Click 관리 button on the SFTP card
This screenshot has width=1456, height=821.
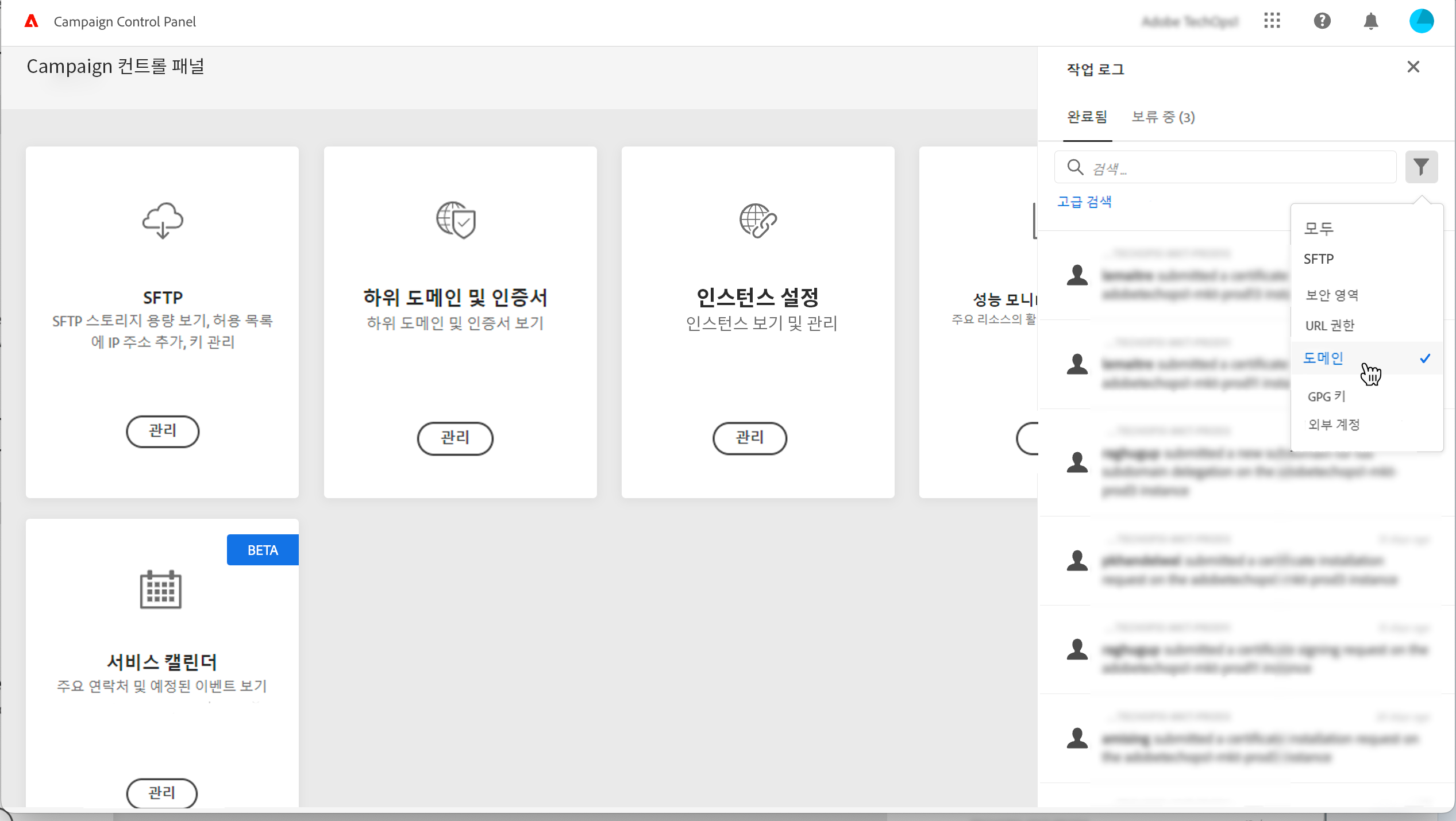[x=163, y=431]
